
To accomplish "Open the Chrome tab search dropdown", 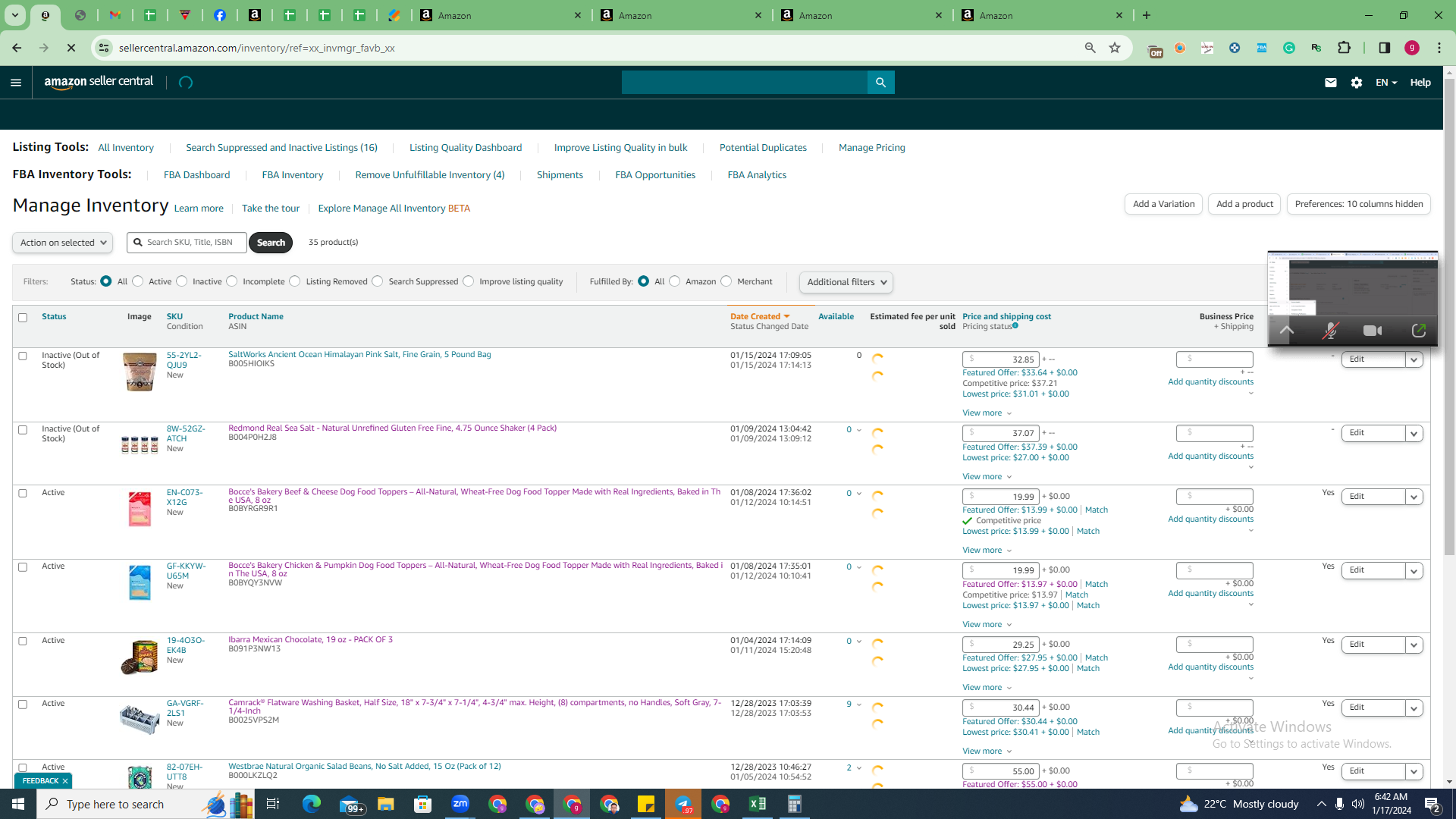I will [14, 15].
